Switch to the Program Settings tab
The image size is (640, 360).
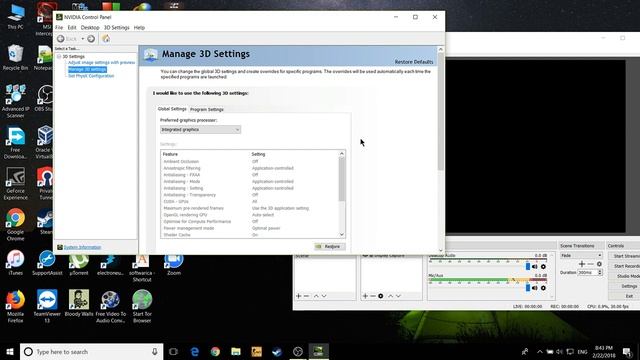(x=207, y=109)
